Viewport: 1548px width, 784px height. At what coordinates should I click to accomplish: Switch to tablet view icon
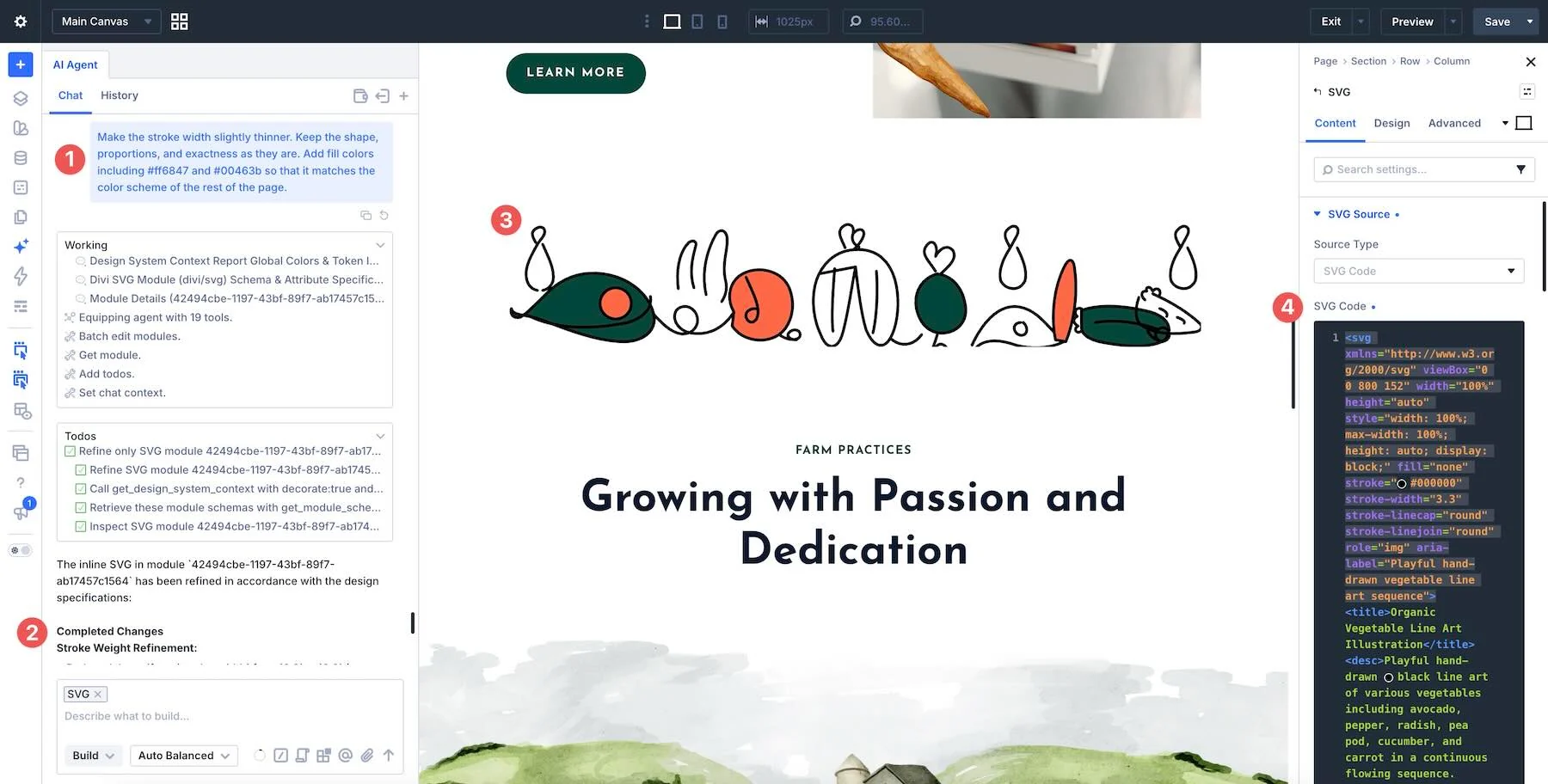click(697, 21)
